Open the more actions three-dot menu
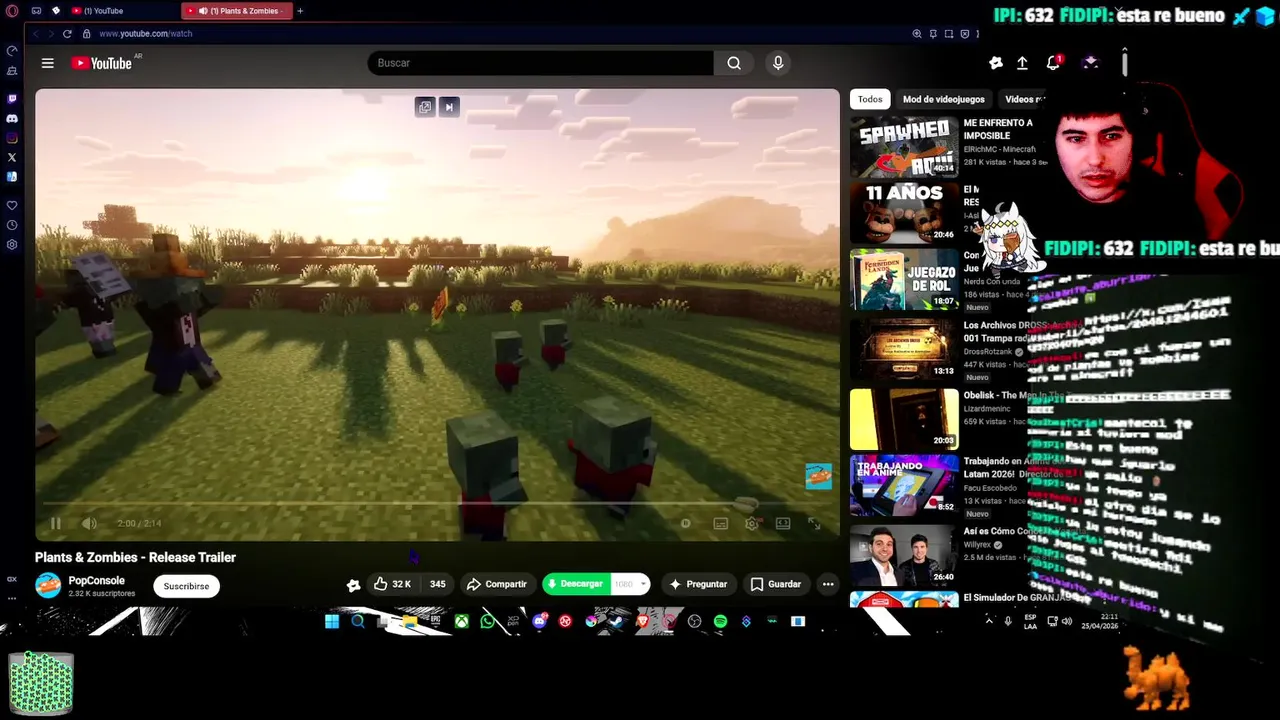Image resolution: width=1280 pixels, height=720 pixels. tap(828, 584)
